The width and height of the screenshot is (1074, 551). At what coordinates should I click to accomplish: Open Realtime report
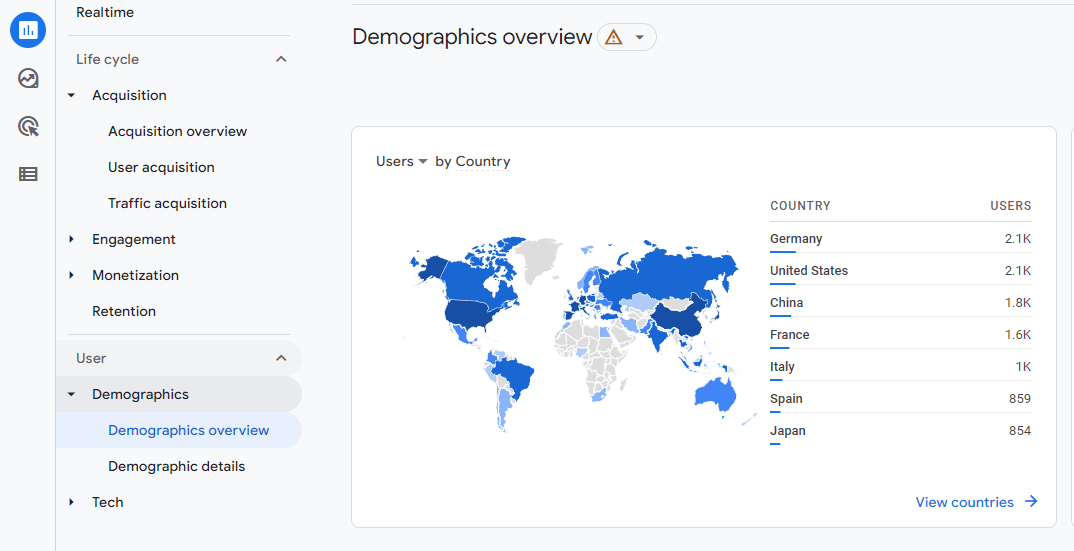pos(105,12)
